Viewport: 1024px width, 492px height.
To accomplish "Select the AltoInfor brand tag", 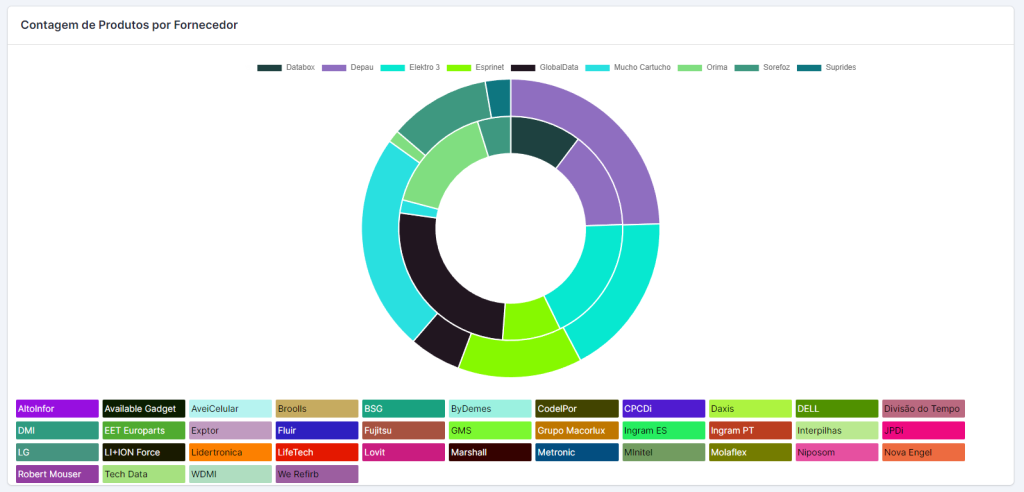I will (x=57, y=409).
